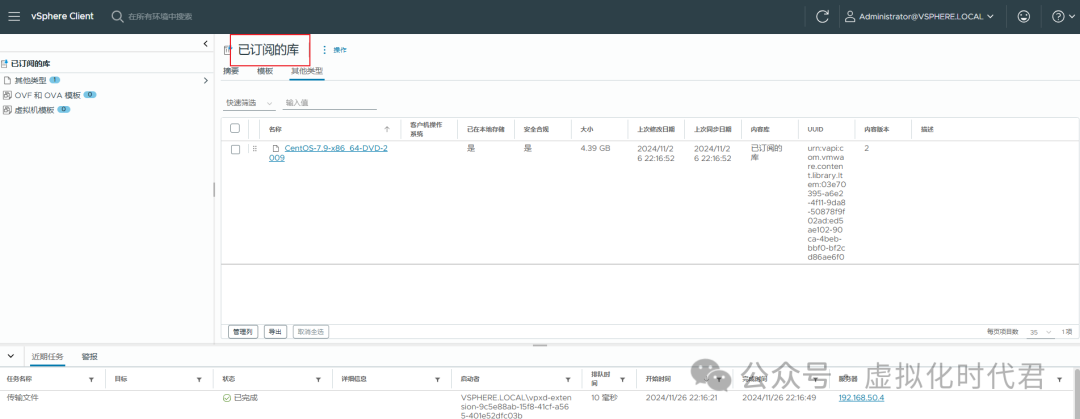Click the 传输文件 task name
Screen dimensions: 1080x419
click(x=23, y=398)
